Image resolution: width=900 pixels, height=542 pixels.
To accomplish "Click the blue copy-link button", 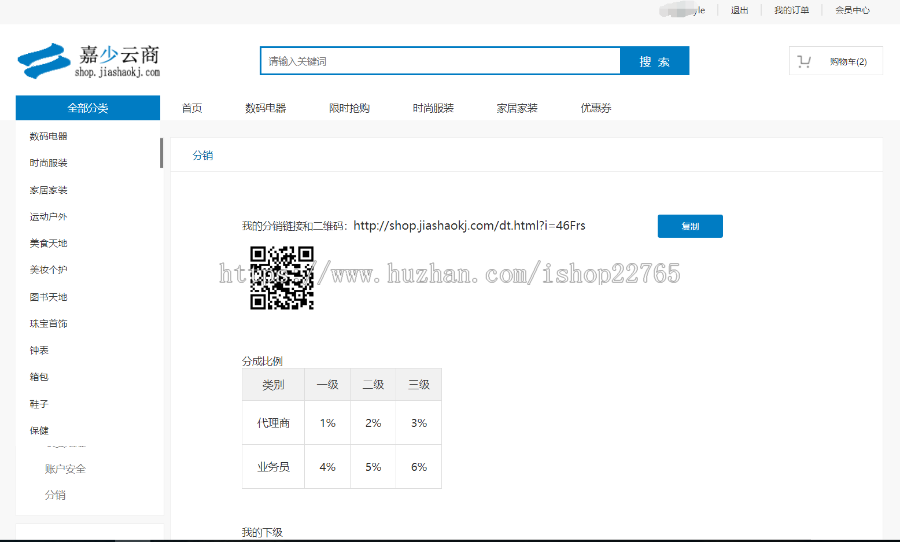I will pos(690,226).
